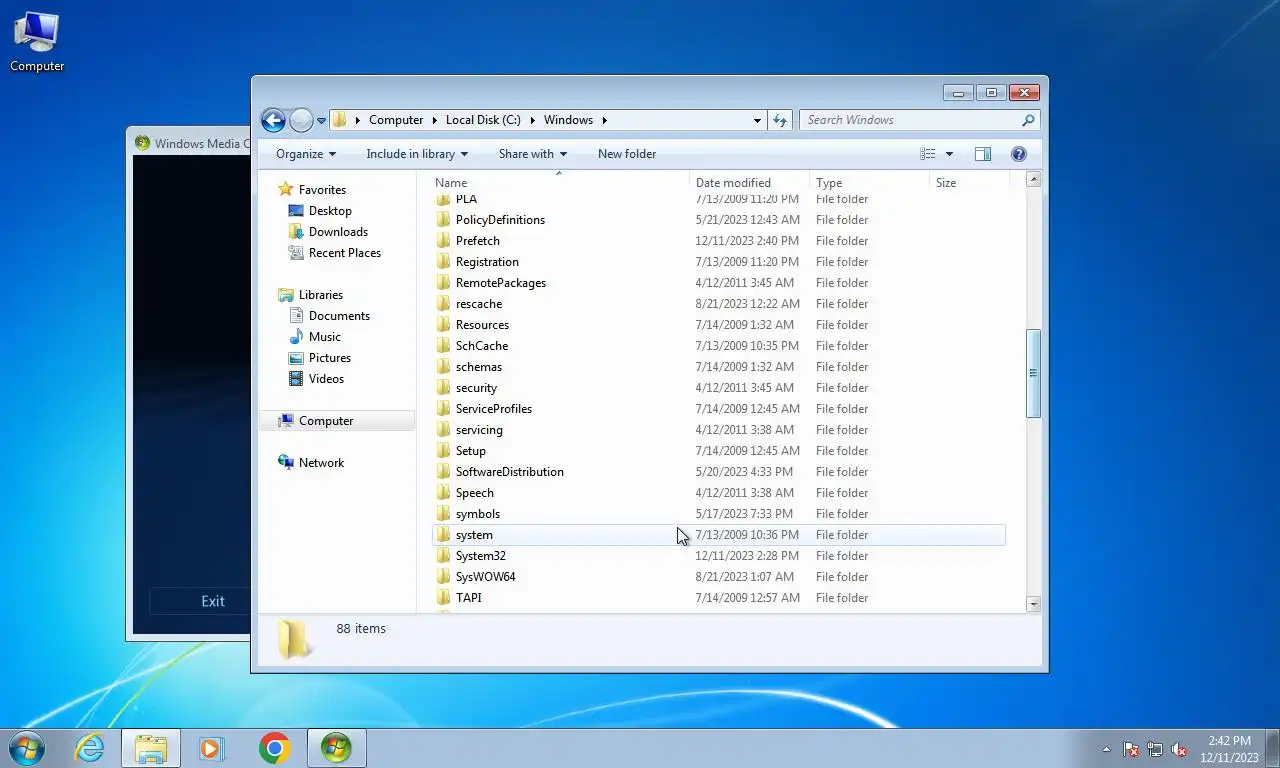This screenshot has width=1280, height=768.
Task: Select the security folder icon
Action: coord(444,388)
